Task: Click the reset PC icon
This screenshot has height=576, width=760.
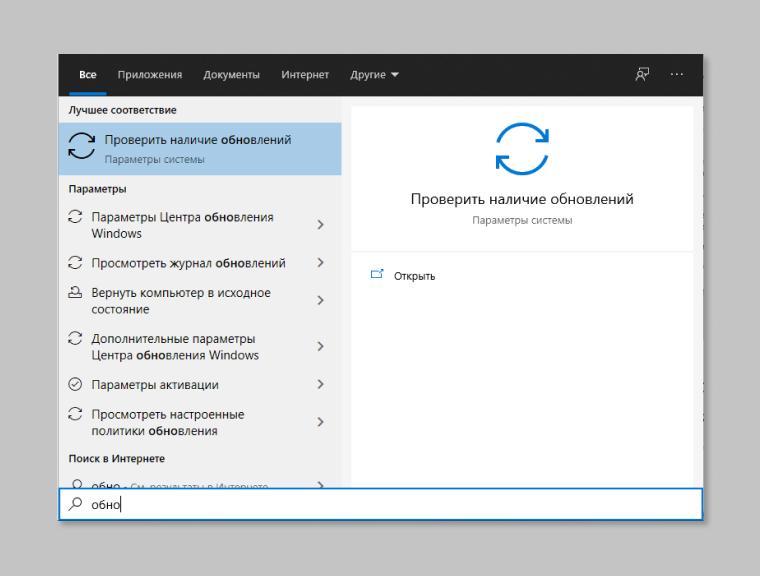Action: (75, 292)
